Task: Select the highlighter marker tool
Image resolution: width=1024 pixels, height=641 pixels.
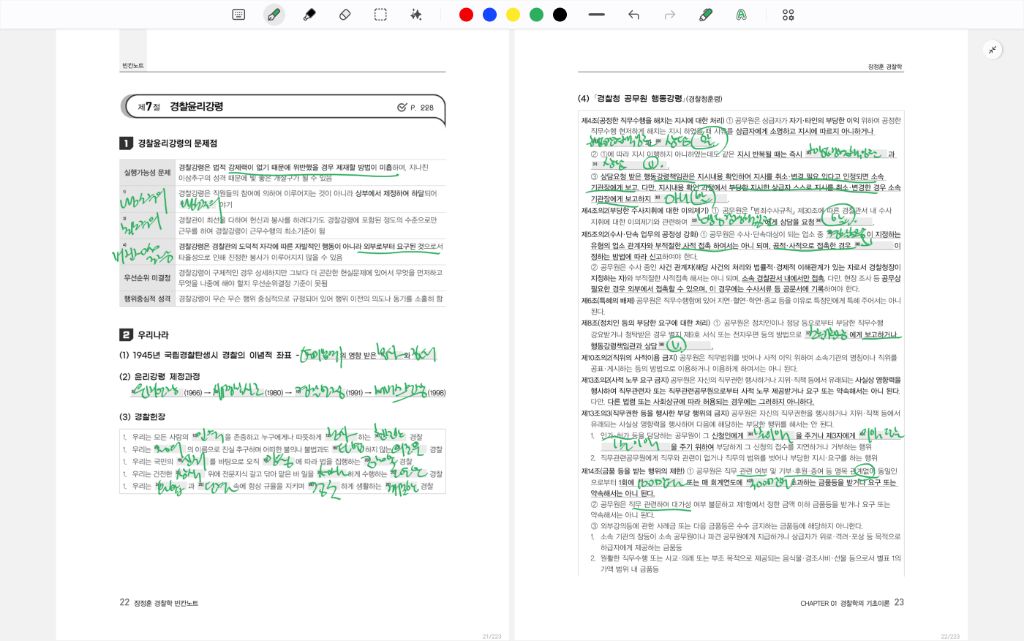Action: [309, 15]
